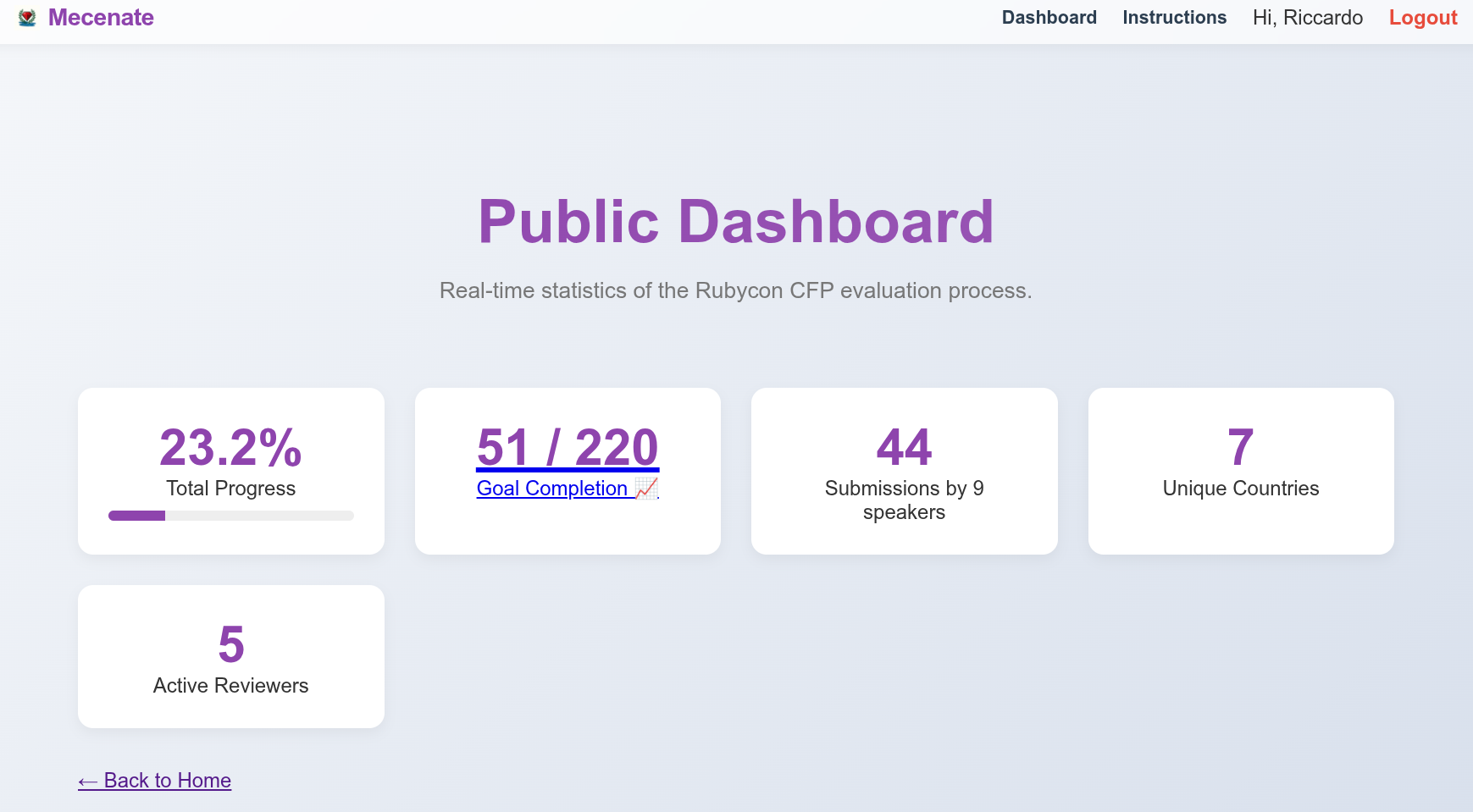Click the Total Progress bar

(230, 516)
